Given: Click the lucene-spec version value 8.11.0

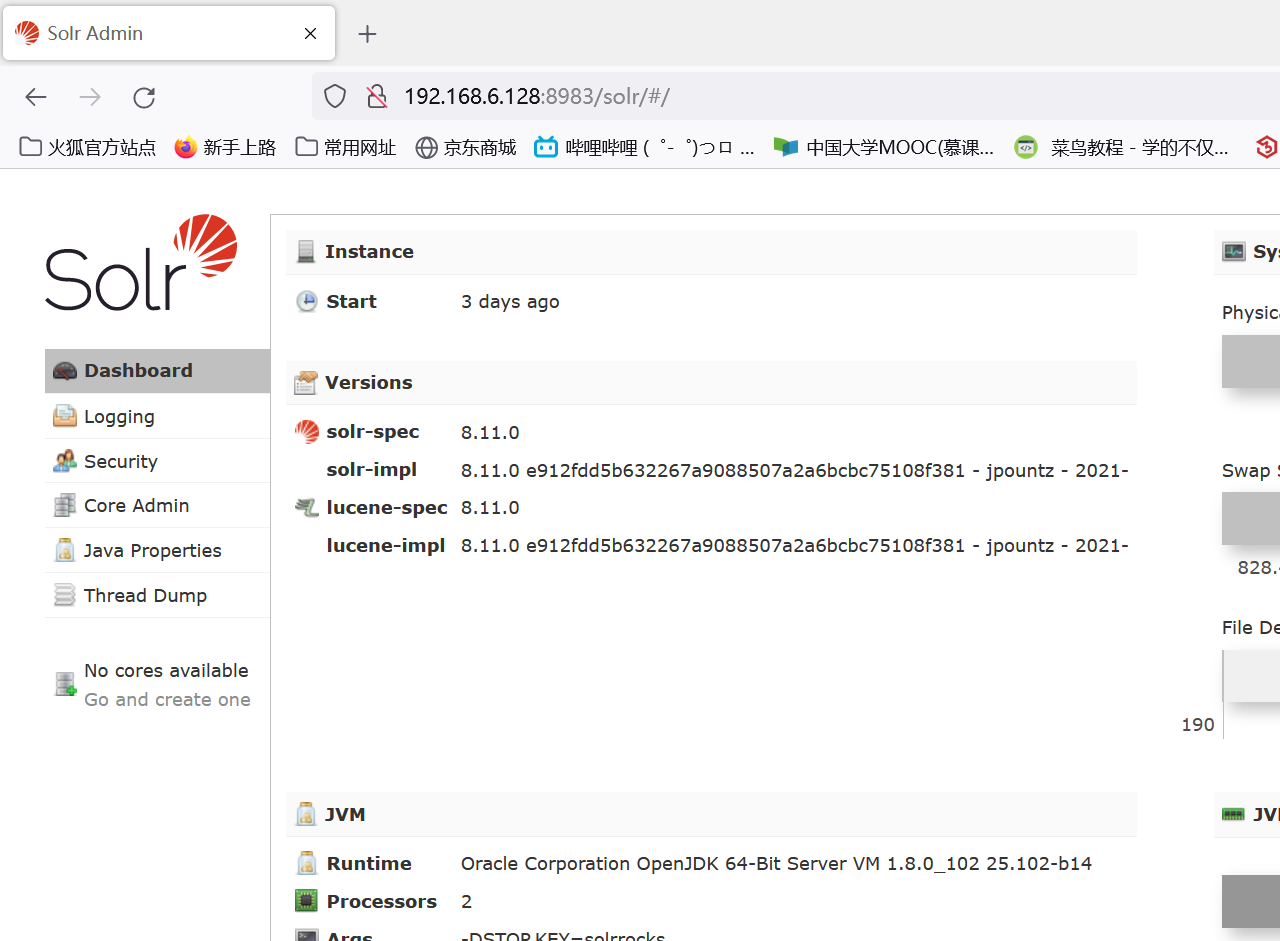Looking at the screenshot, I should (490, 508).
